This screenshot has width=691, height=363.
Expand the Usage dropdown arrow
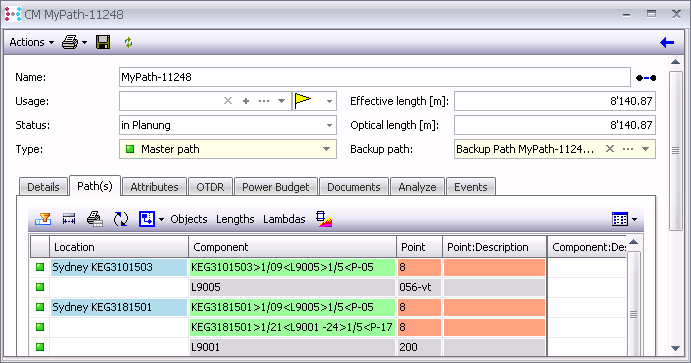[x=282, y=101]
